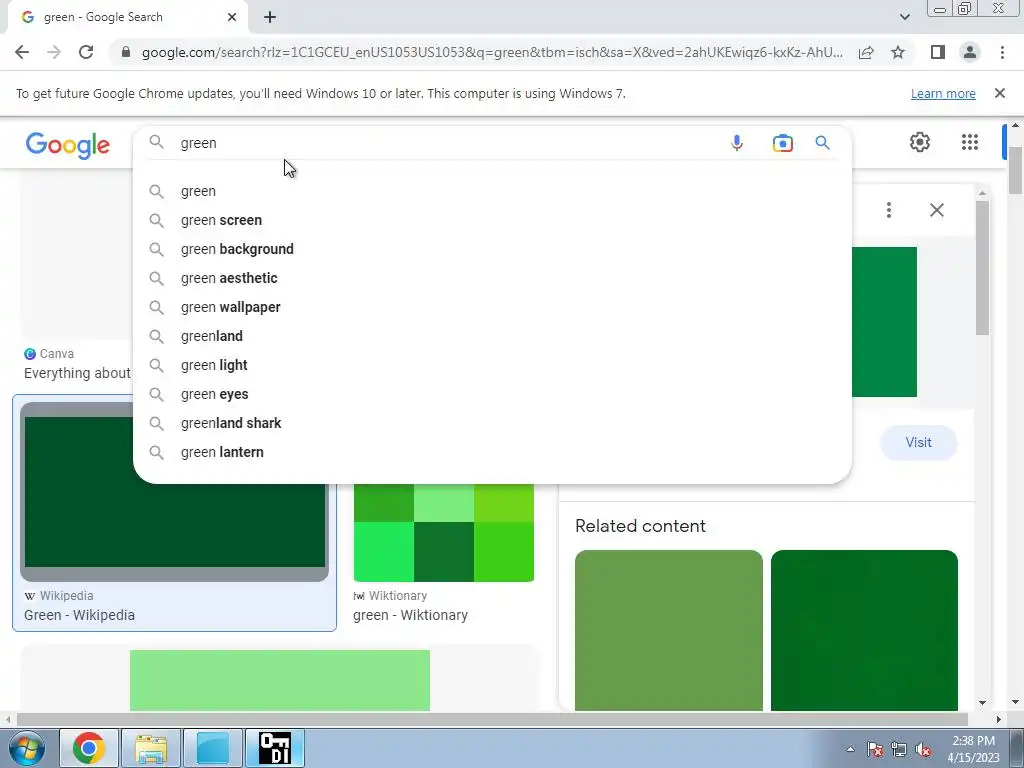Choose the 'greenland shark' suggestion
Image resolution: width=1024 pixels, height=768 pixels.
click(x=492, y=423)
